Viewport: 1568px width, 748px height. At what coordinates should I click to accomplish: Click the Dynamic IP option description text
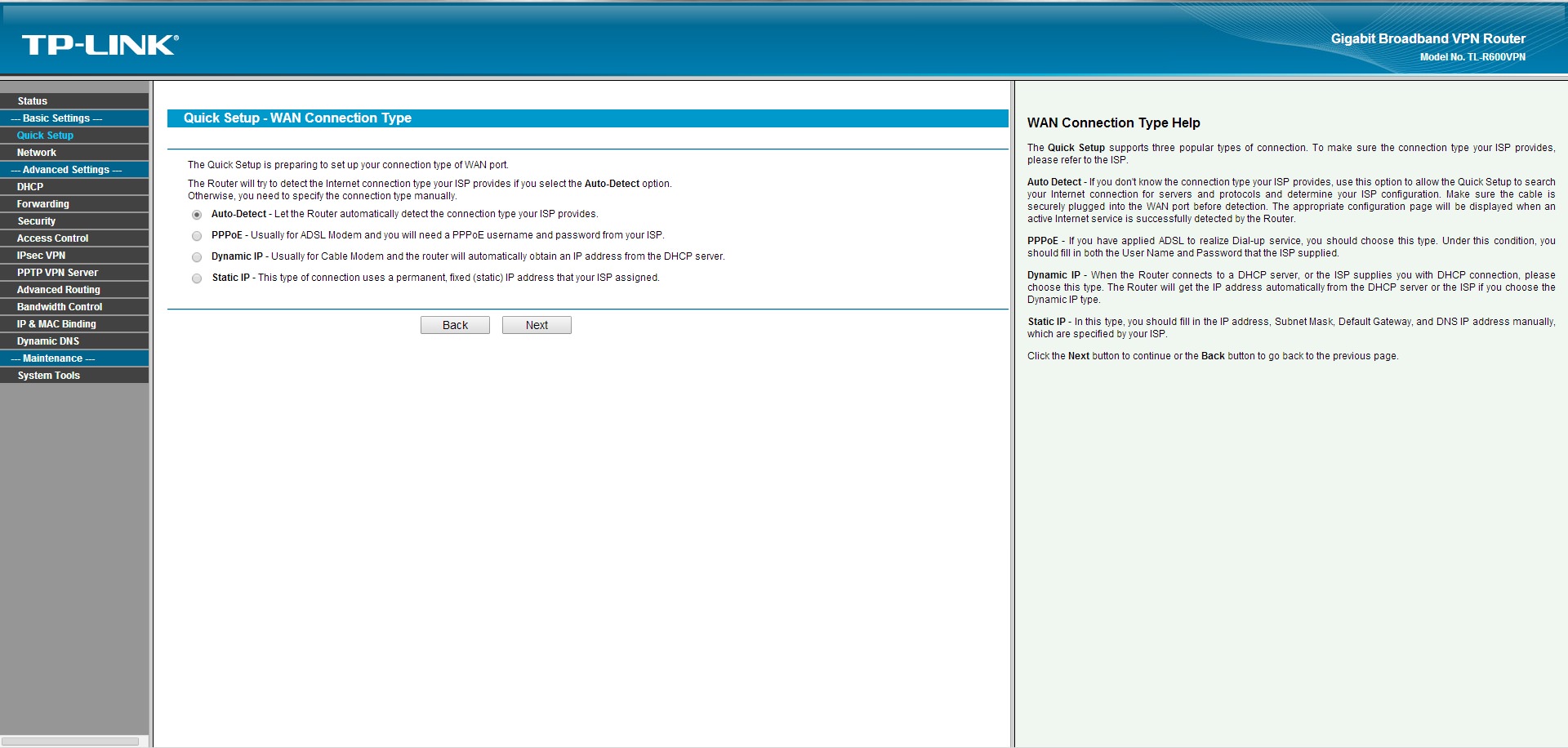click(497, 256)
